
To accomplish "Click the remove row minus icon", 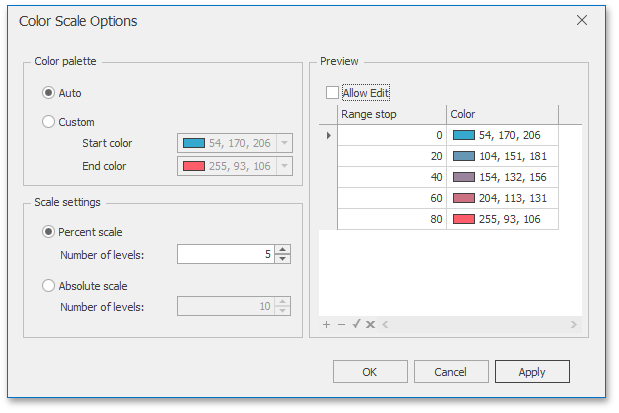I will coord(340,324).
